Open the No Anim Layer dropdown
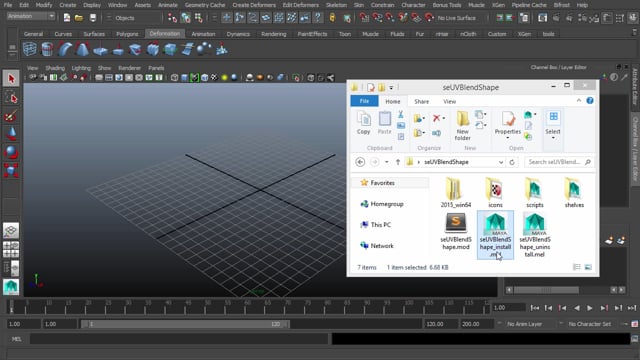The width and height of the screenshot is (640, 360). click(x=524, y=324)
